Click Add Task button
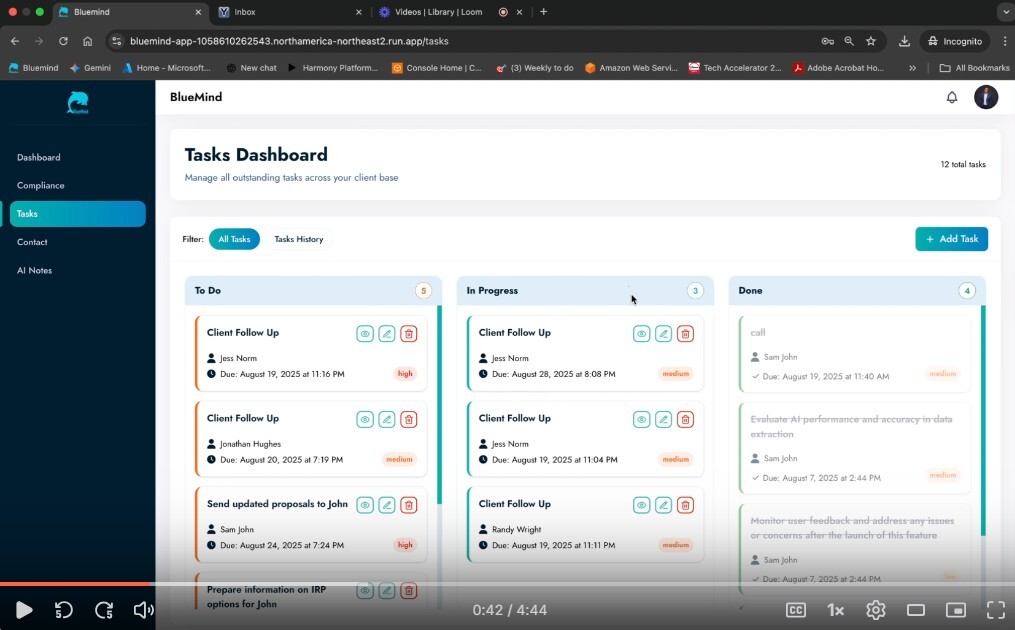 point(952,239)
